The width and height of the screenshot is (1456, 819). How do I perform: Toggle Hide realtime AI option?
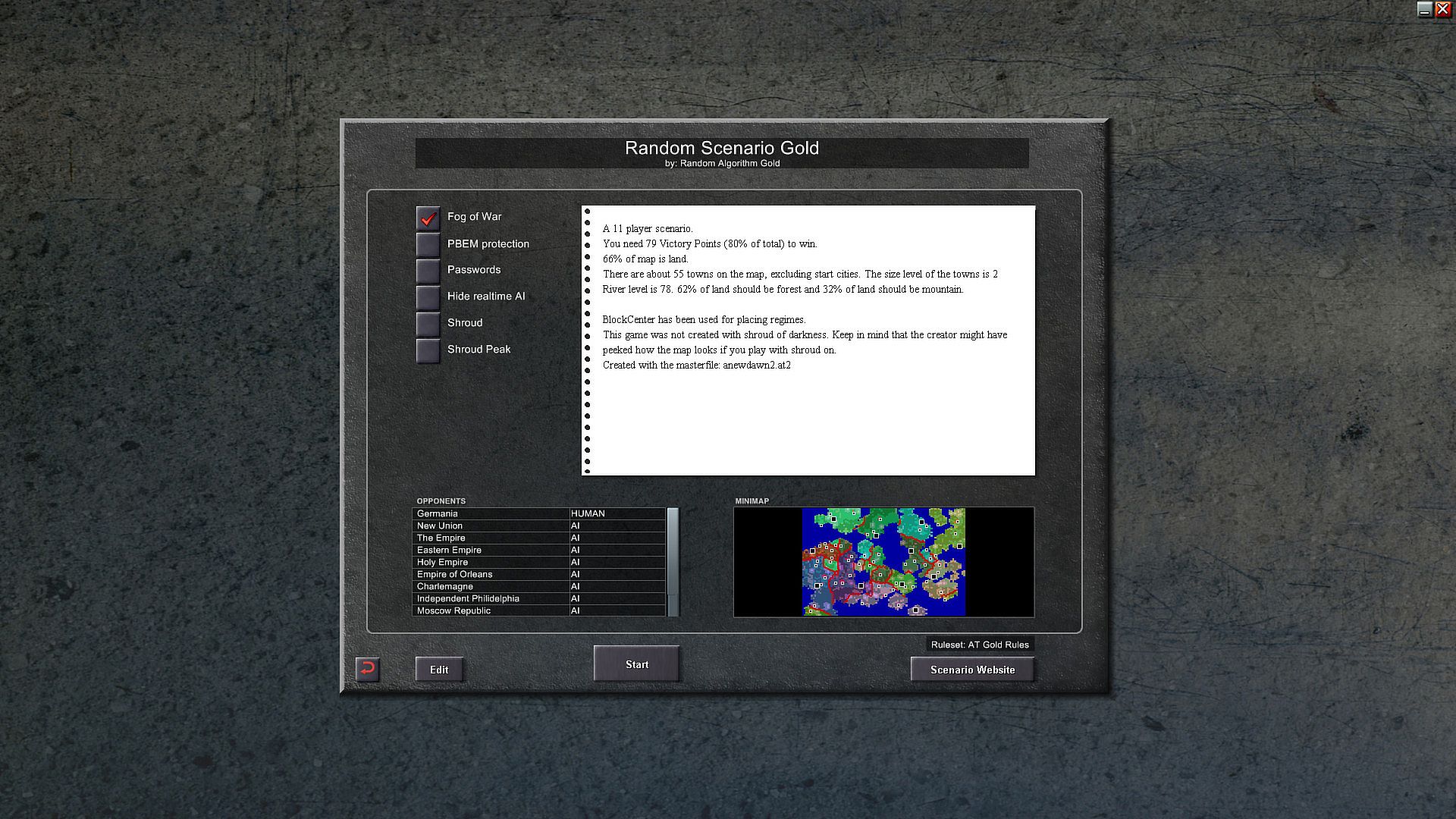click(x=428, y=297)
